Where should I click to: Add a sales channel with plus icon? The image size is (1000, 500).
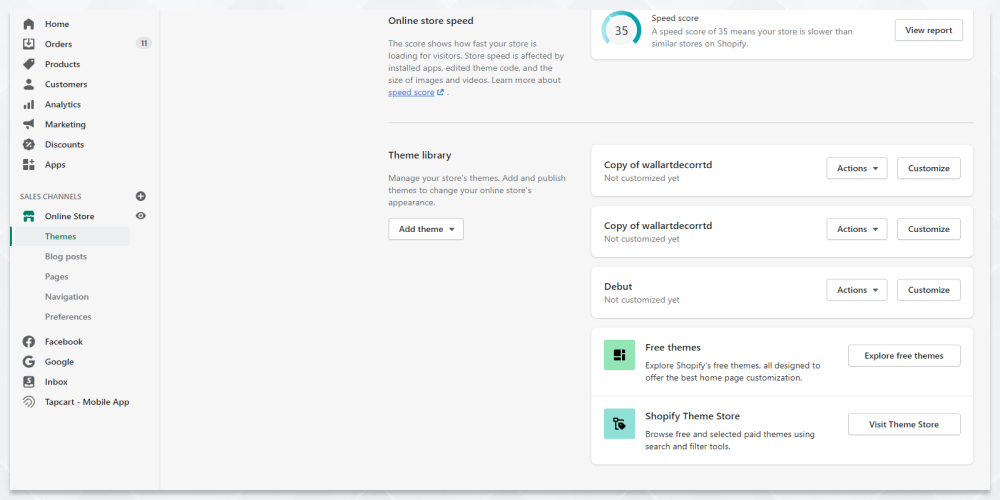(x=141, y=196)
